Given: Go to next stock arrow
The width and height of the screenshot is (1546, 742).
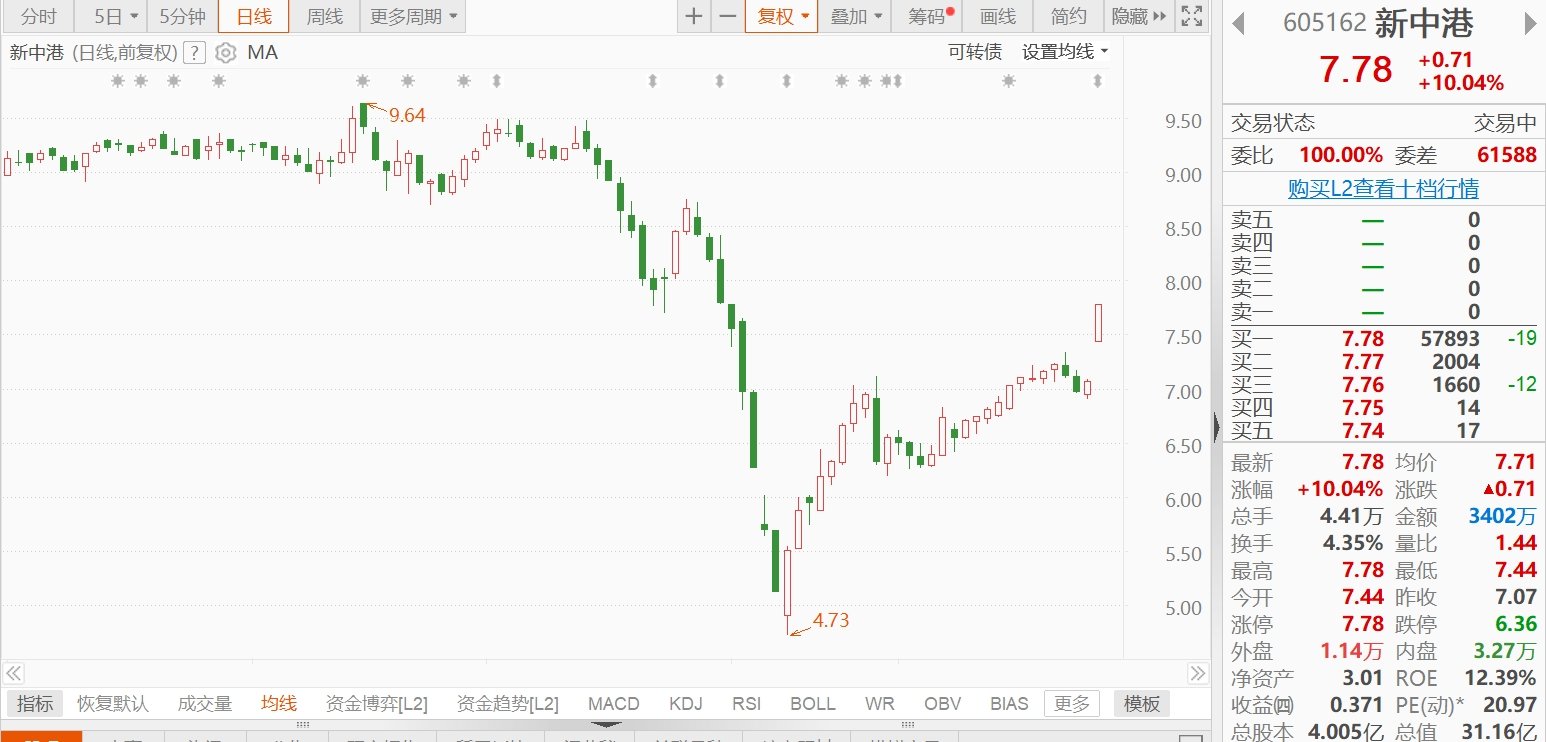Looking at the screenshot, I should pyautogui.click(x=1530, y=23).
